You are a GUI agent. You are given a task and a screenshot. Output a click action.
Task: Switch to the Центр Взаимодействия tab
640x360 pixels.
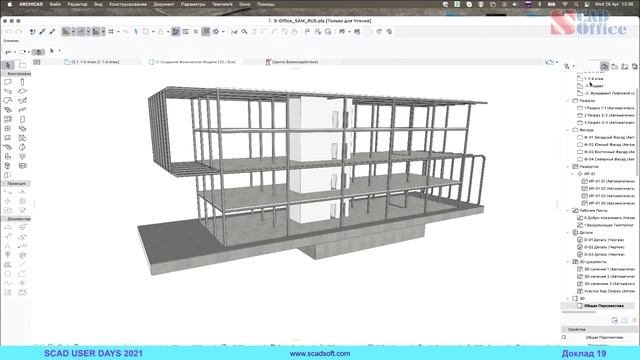[292, 62]
